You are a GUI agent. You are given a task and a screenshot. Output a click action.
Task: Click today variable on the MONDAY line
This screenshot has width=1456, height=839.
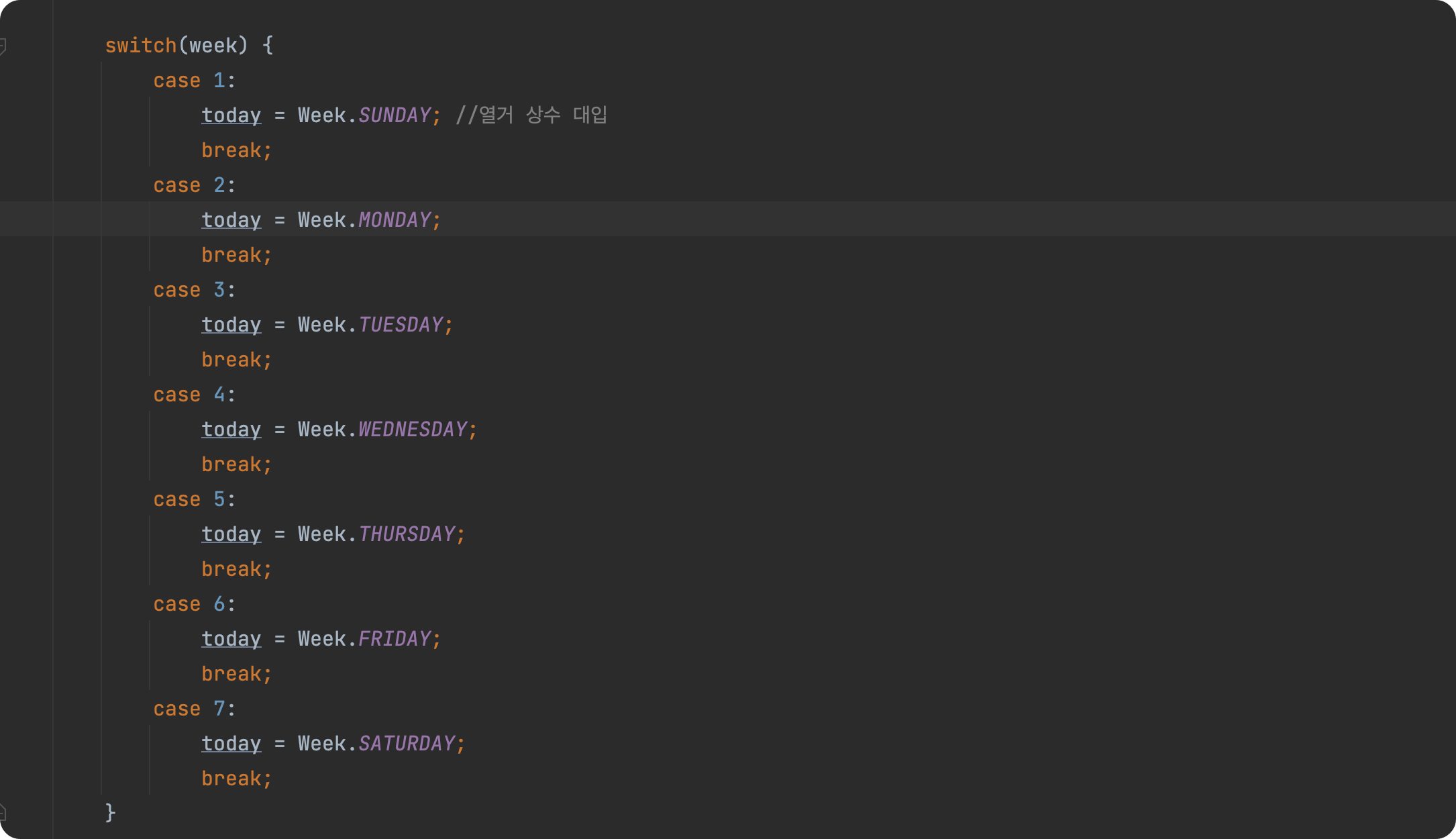(x=231, y=220)
